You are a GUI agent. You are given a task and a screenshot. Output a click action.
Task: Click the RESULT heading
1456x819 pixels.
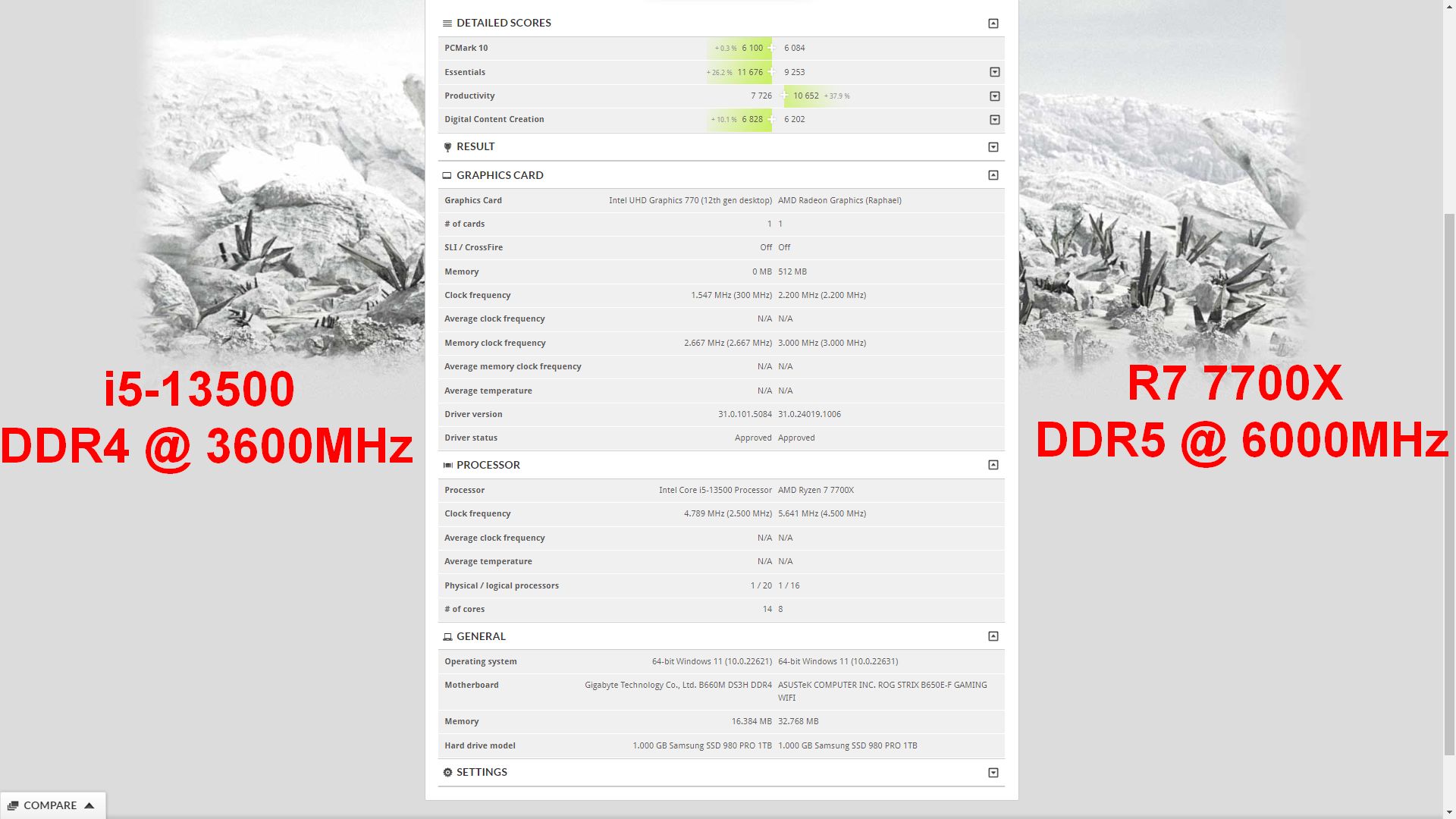click(x=475, y=146)
